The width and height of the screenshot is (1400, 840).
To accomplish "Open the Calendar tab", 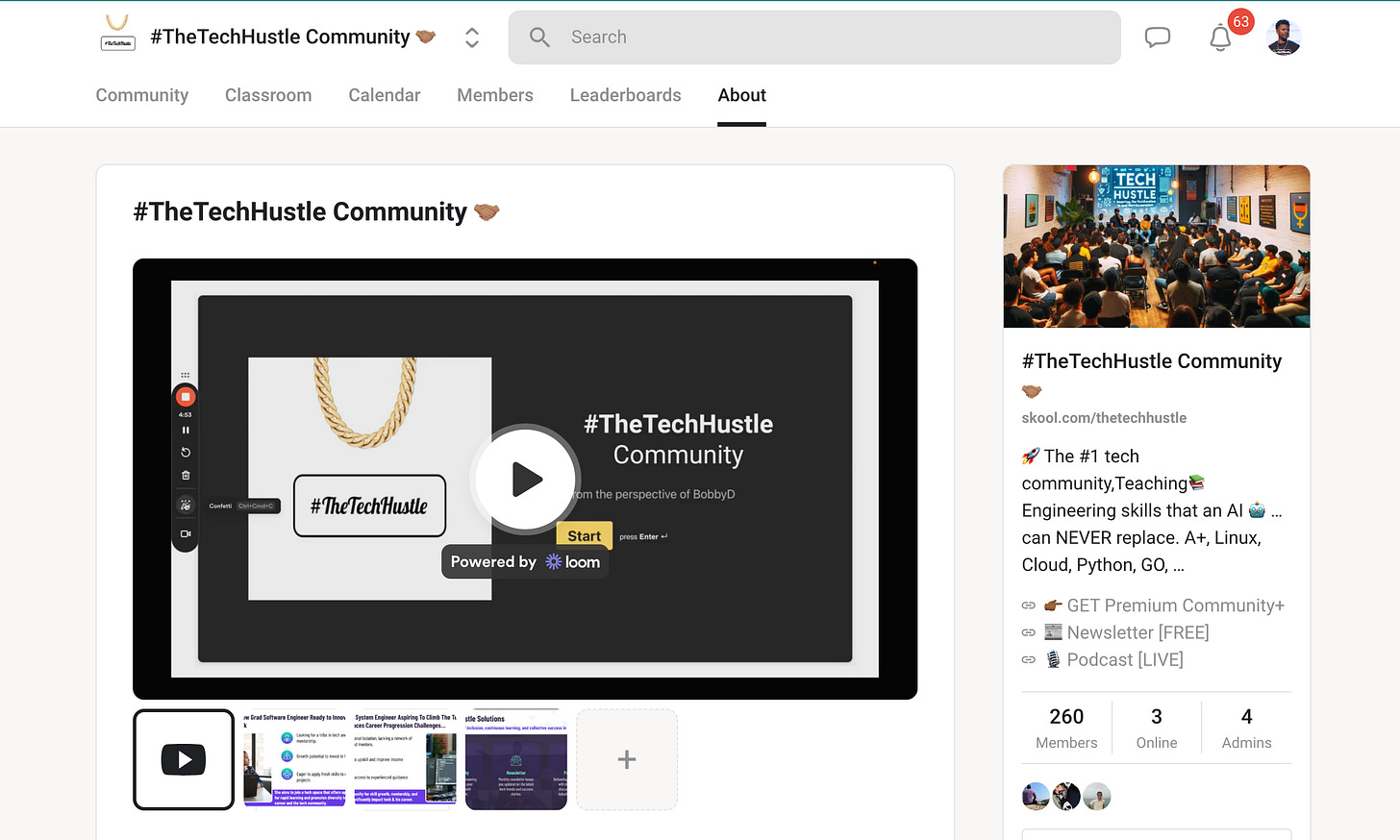I will [385, 95].
